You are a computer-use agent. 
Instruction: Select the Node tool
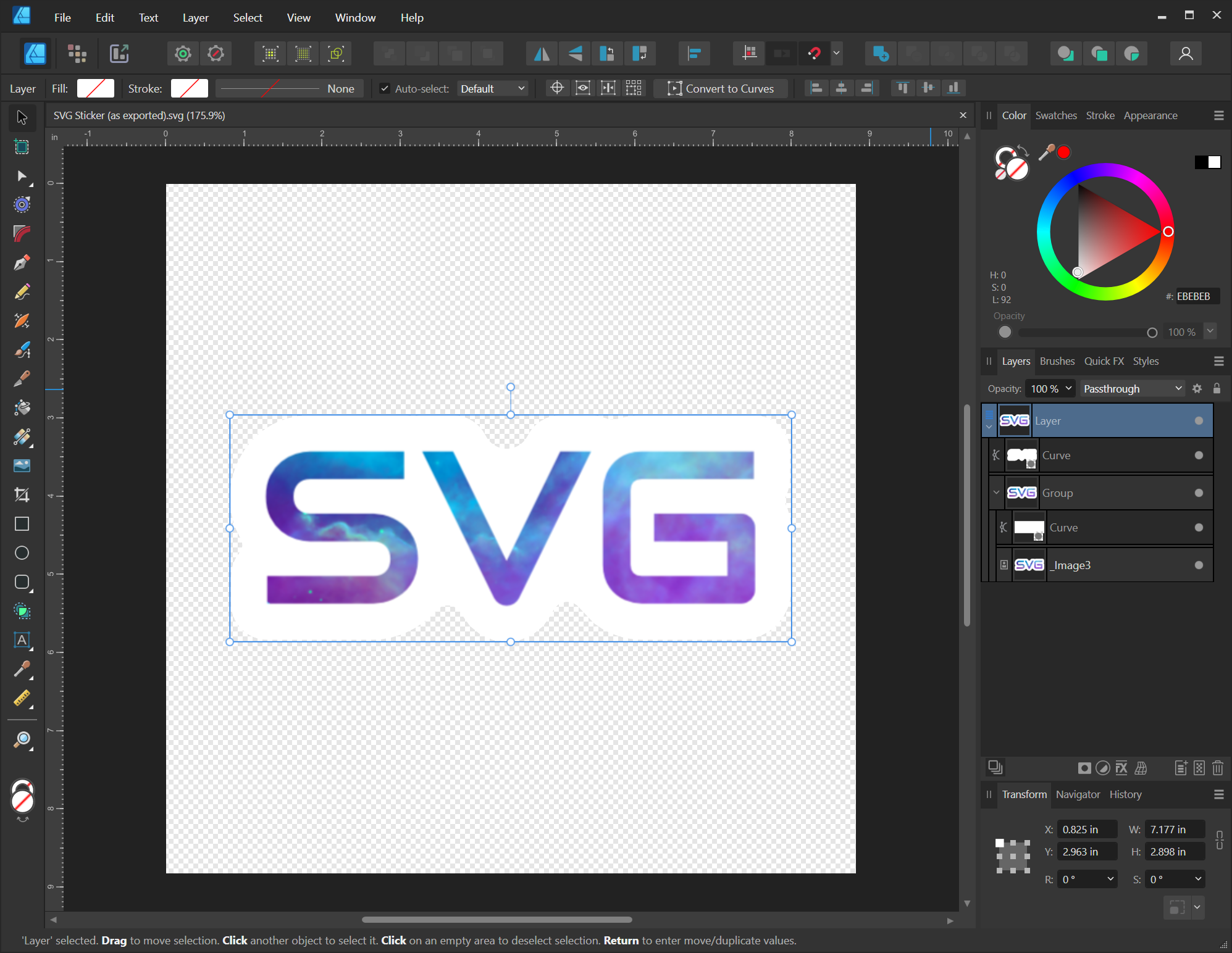[22, 177]
